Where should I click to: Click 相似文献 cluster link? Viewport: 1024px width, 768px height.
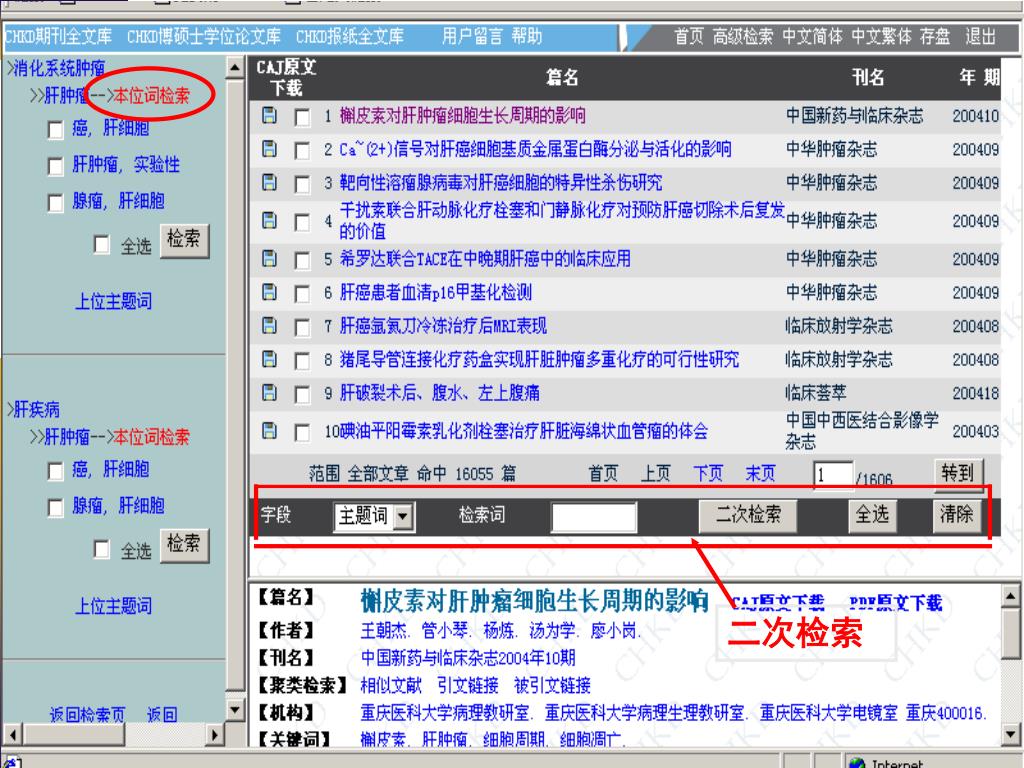[x=391, y=685]
